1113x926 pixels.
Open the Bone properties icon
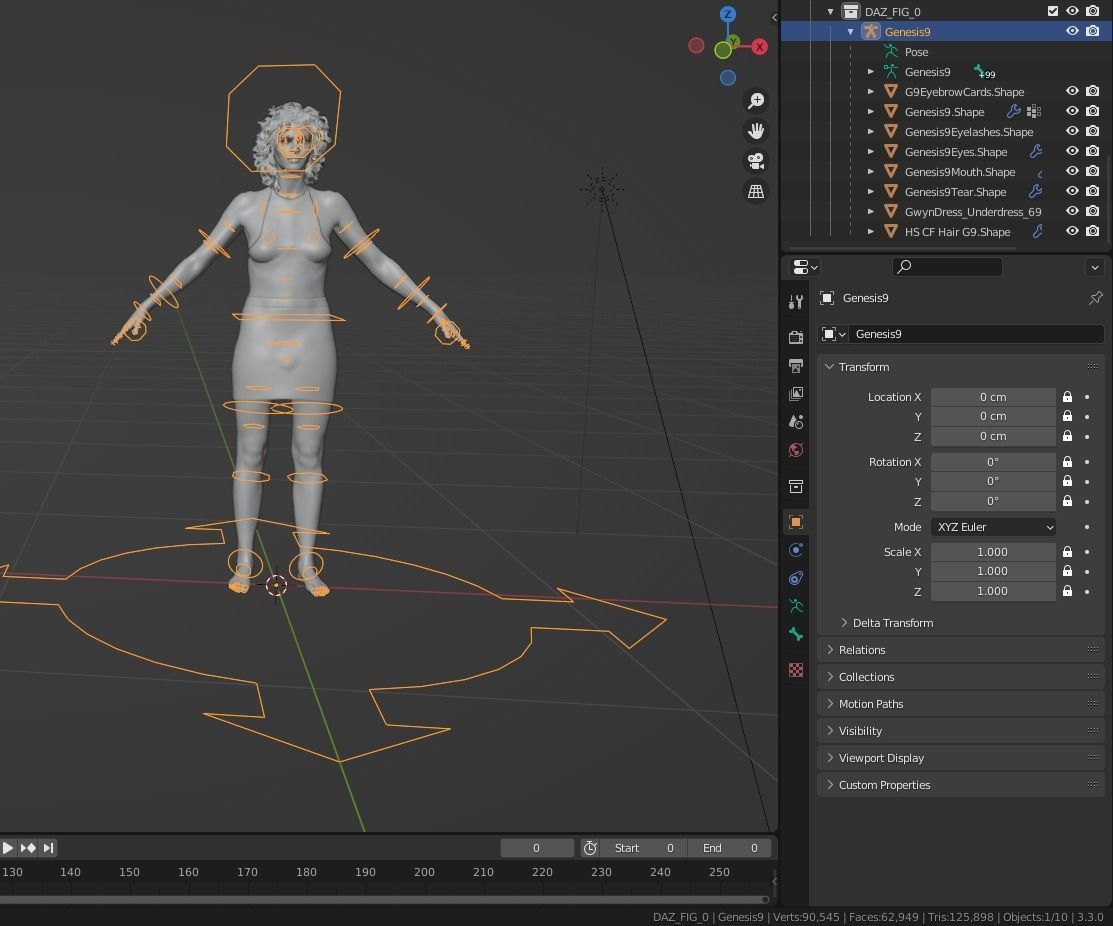pyautogui.click(x=796, y=634)
